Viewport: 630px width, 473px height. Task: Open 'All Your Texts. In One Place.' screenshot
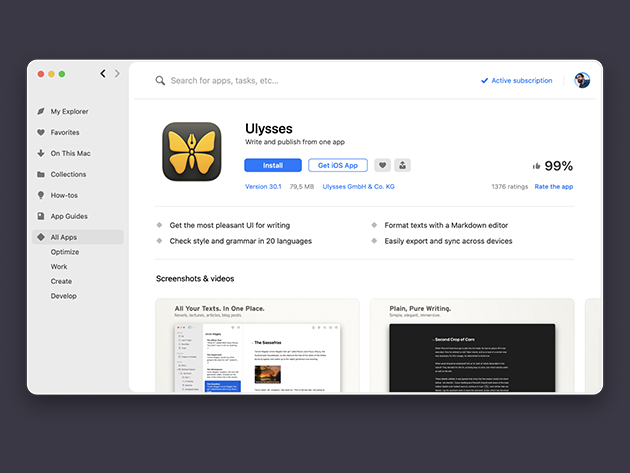257,345
